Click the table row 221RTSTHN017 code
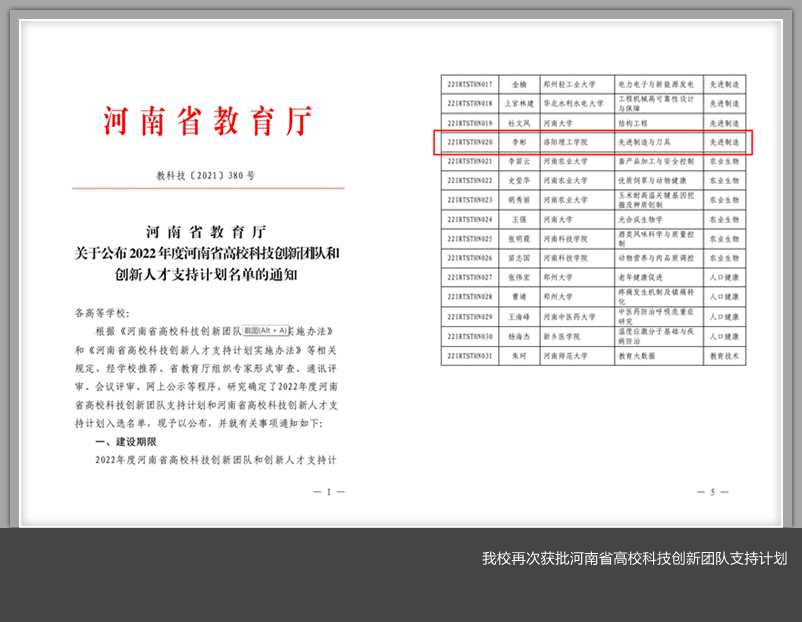 (x=470, y=85)
